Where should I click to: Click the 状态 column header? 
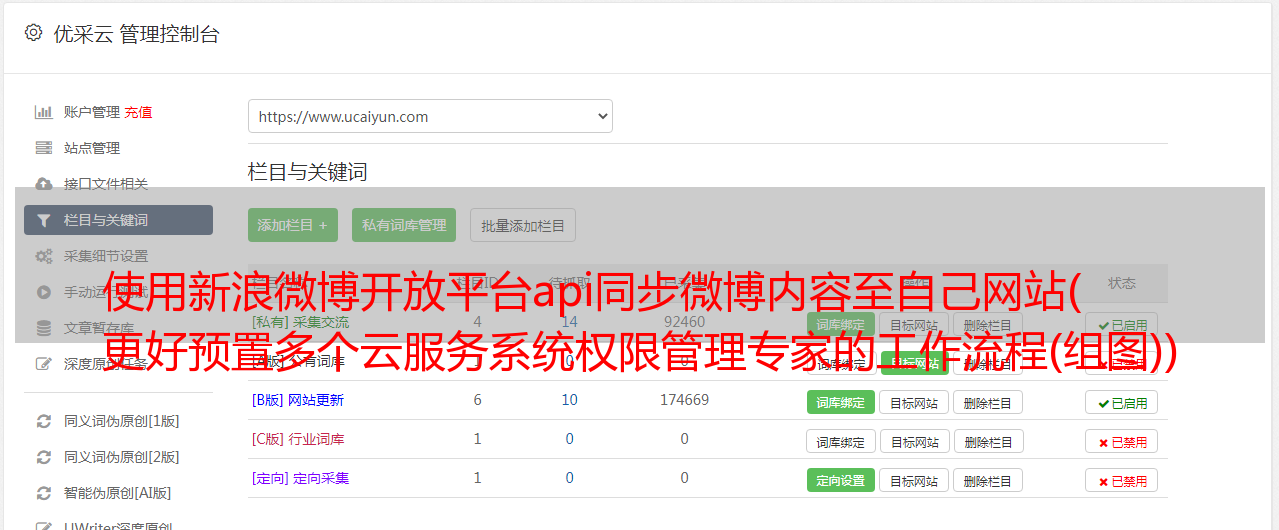click(1122, 283)
